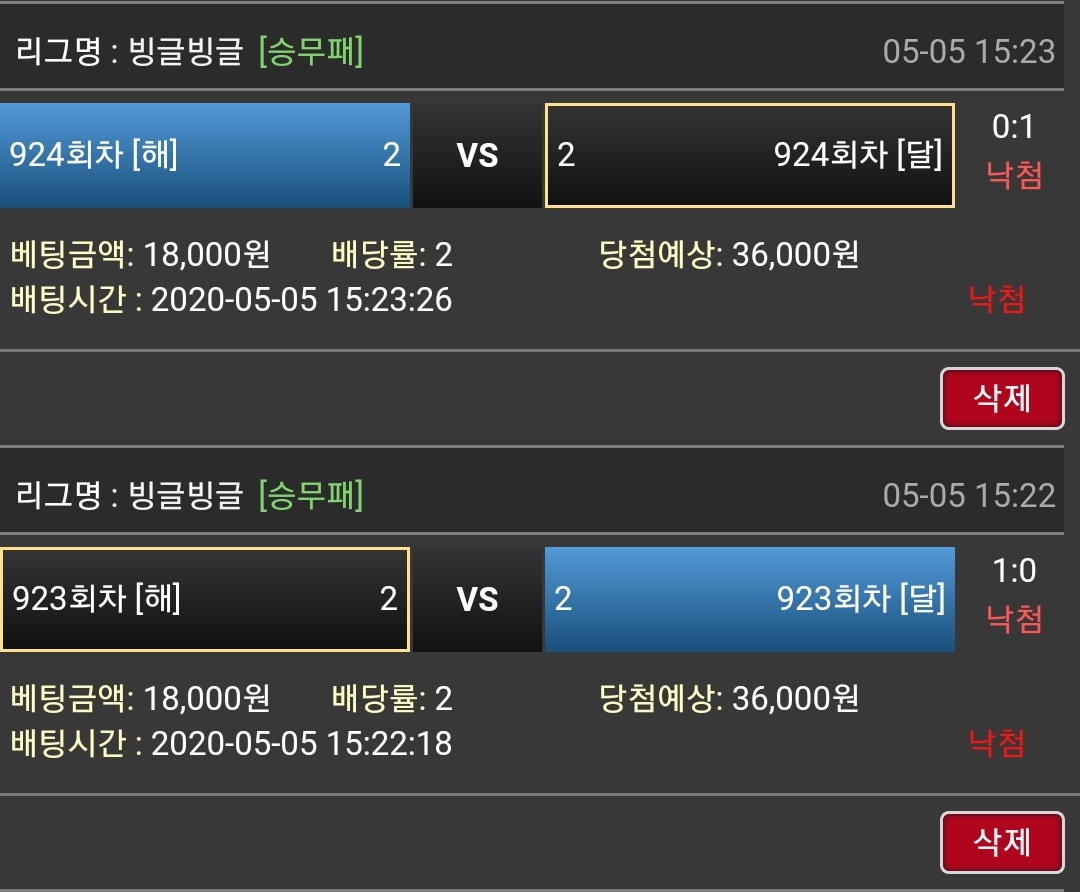Delete the 924회차 bet record
The image size is (1080, 892).
[x=1001, y=399]
